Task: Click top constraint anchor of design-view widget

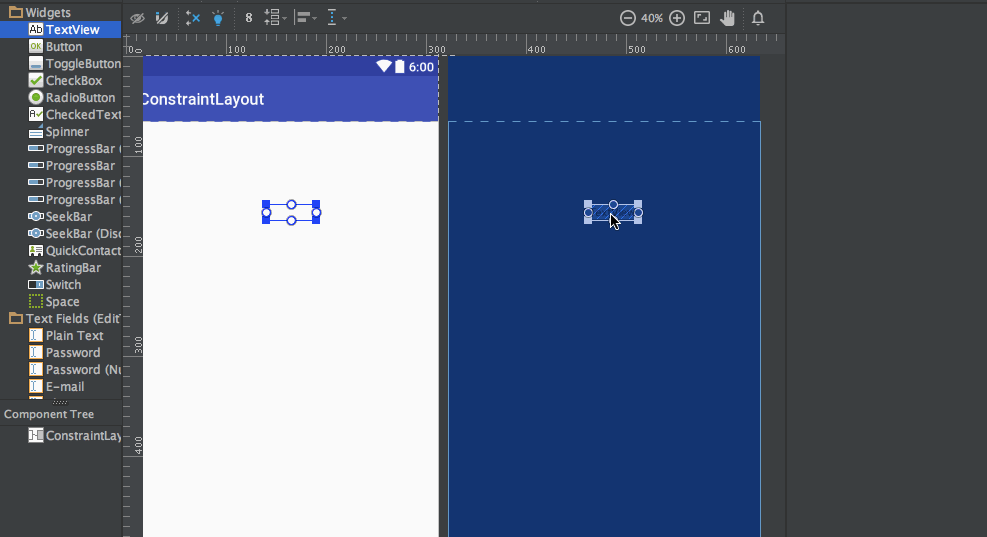Action: click(291, 205)
